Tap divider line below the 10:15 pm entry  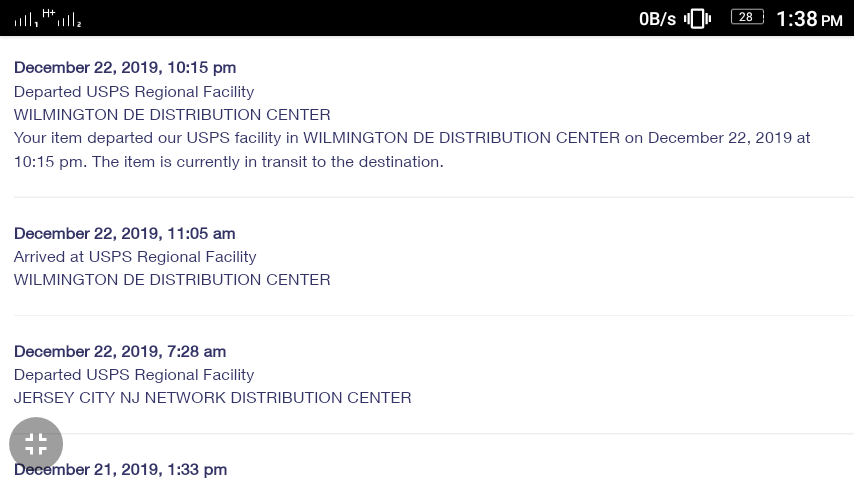[434, 197]
